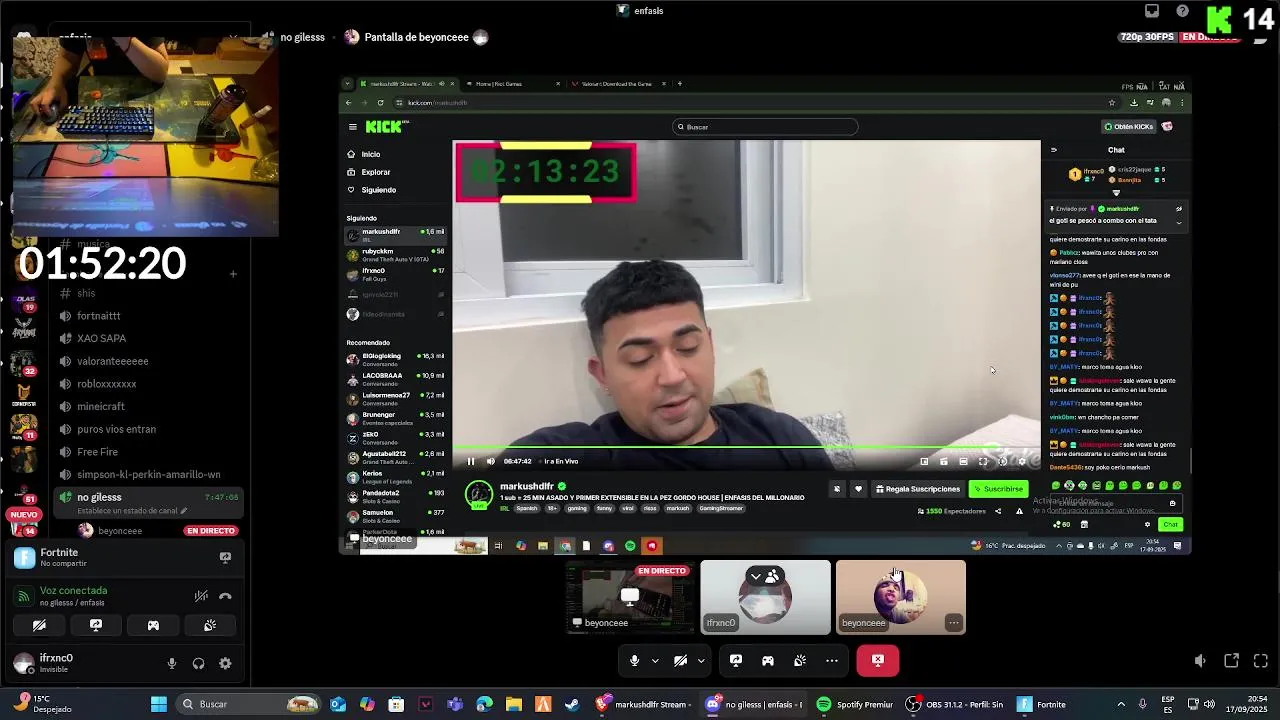The width and height of the screenshot is (1280, 720).
Task: Click beyonceee user in voice channel list
Action: (x=120, y=531)
